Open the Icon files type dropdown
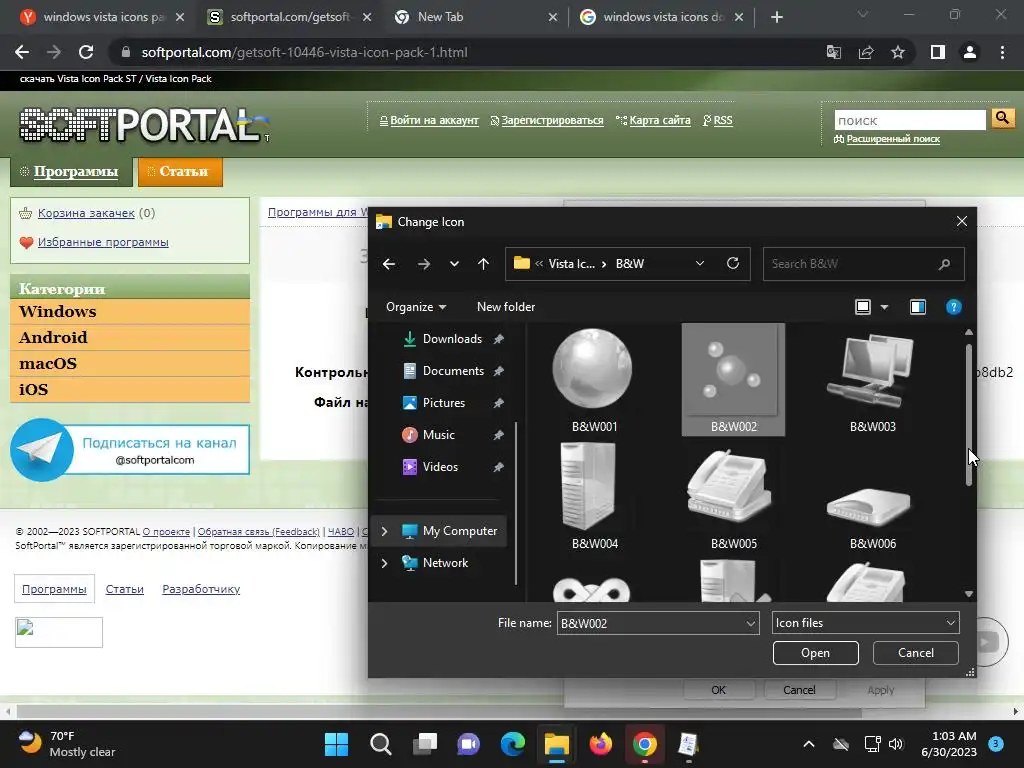 pyautogui.click(x=865, y=623)
